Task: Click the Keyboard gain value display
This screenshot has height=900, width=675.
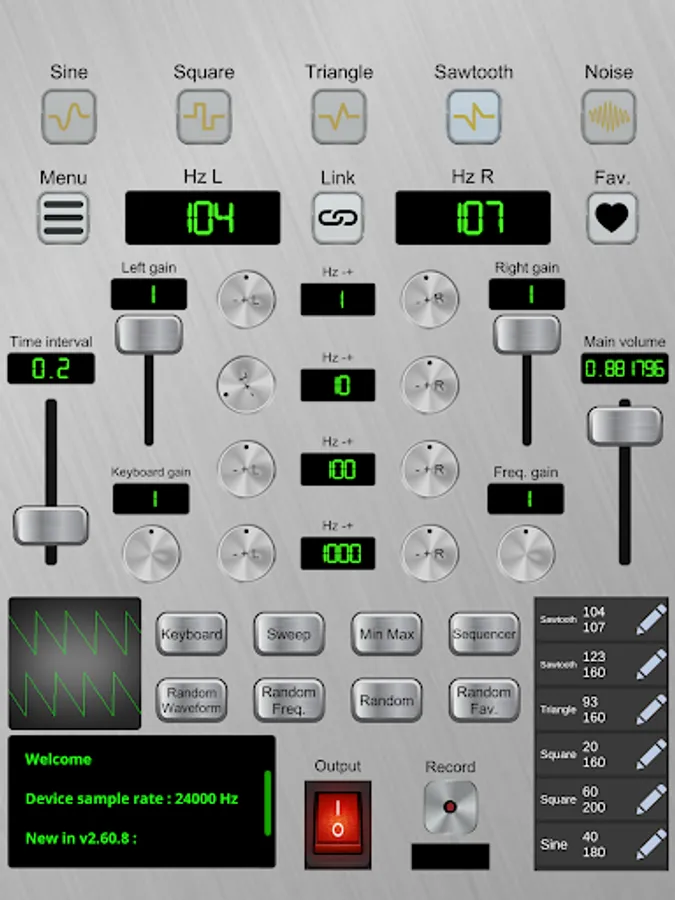Action: tap(151, 499)
